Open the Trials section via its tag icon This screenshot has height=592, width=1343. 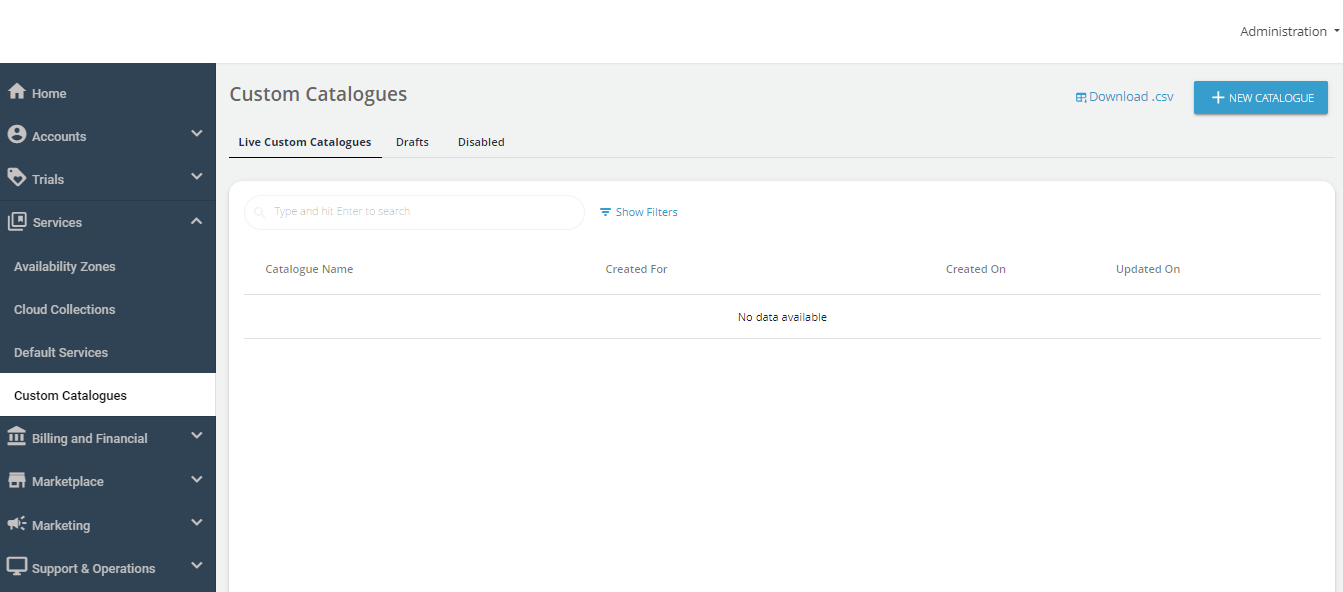(15, 178)
